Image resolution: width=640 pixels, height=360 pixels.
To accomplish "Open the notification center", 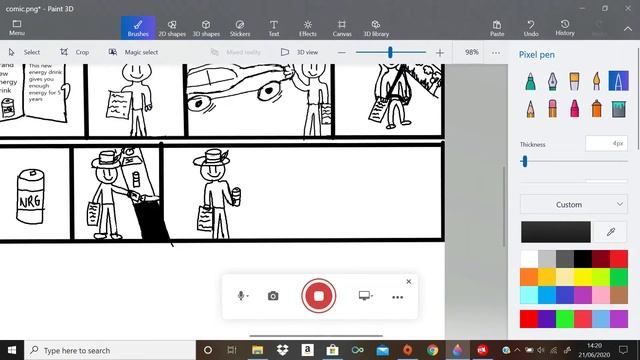I will pyautogui.click(x=623, y=350).
